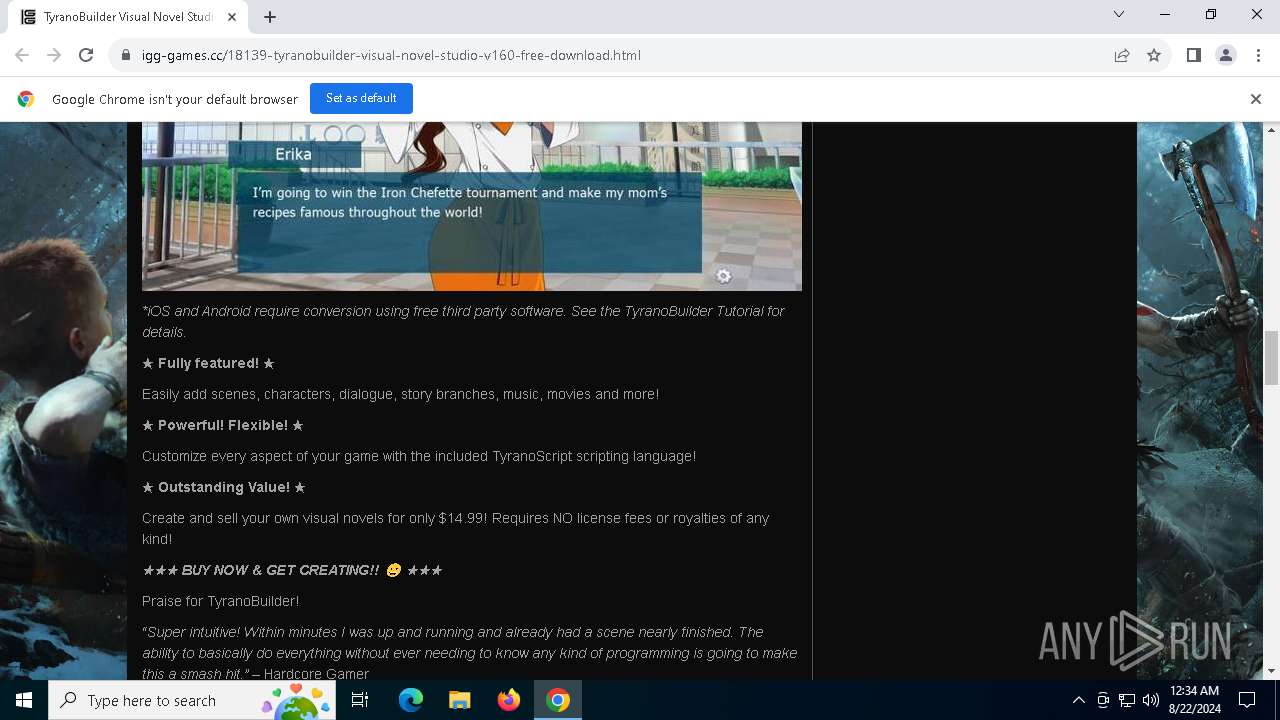Open the notification center
This screenshot has height=720, width=1280.
[x=1247, y=700]
